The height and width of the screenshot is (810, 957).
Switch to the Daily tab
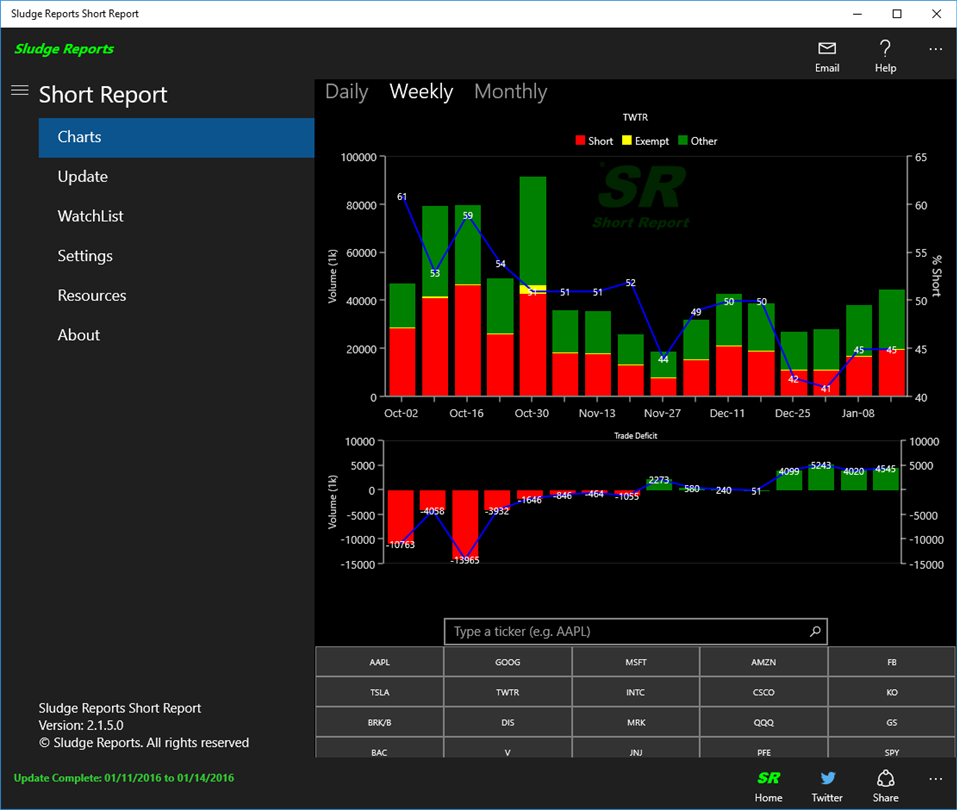(347, 92)
